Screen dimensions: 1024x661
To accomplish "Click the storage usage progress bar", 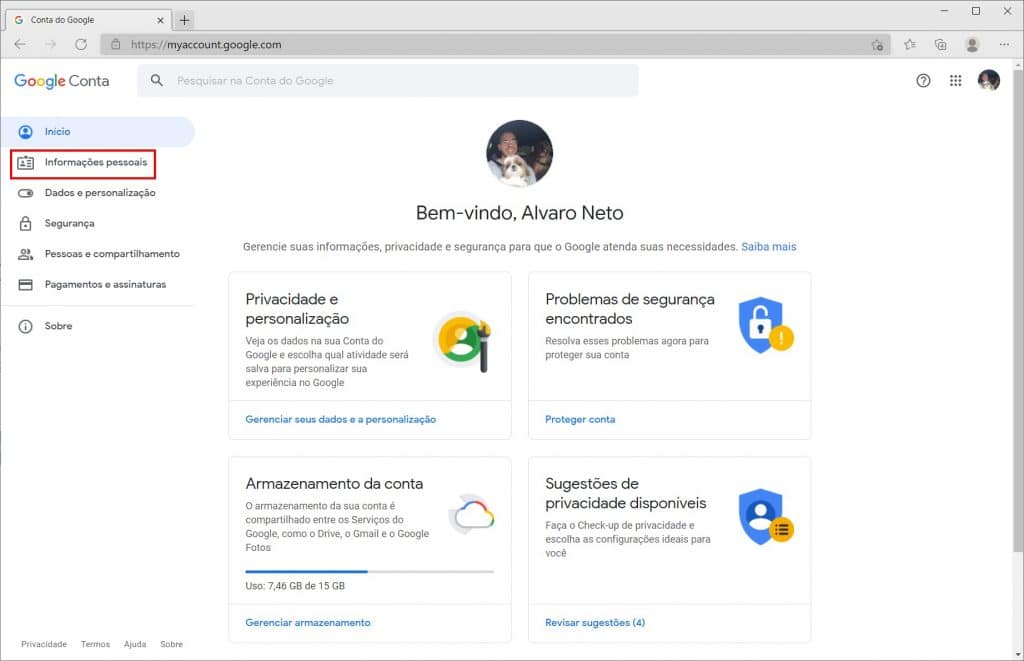I will coord(370,572).
